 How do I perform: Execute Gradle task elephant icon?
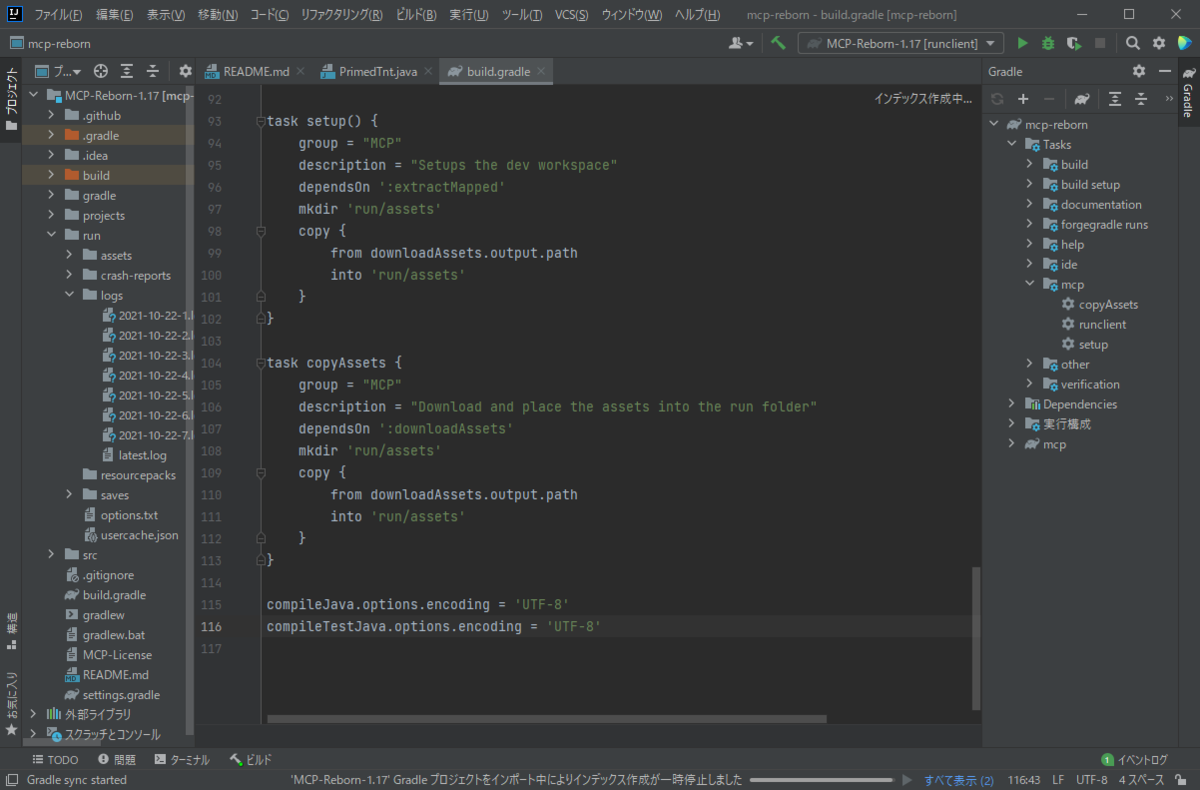[1082, 99]
